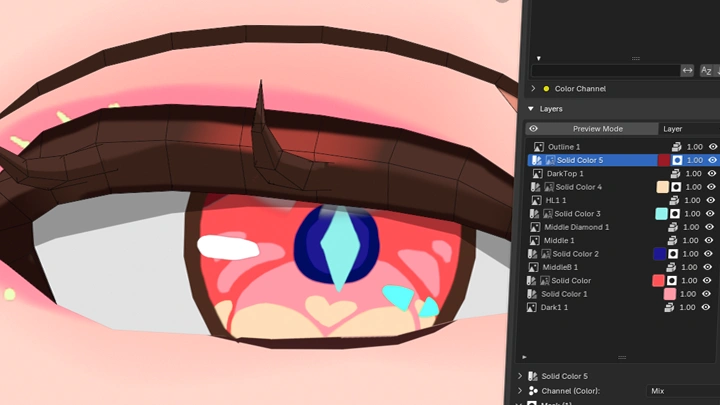Click the double-arrow invert filter icon
This screenshot has height=405, width=720.
click(687, 71)
